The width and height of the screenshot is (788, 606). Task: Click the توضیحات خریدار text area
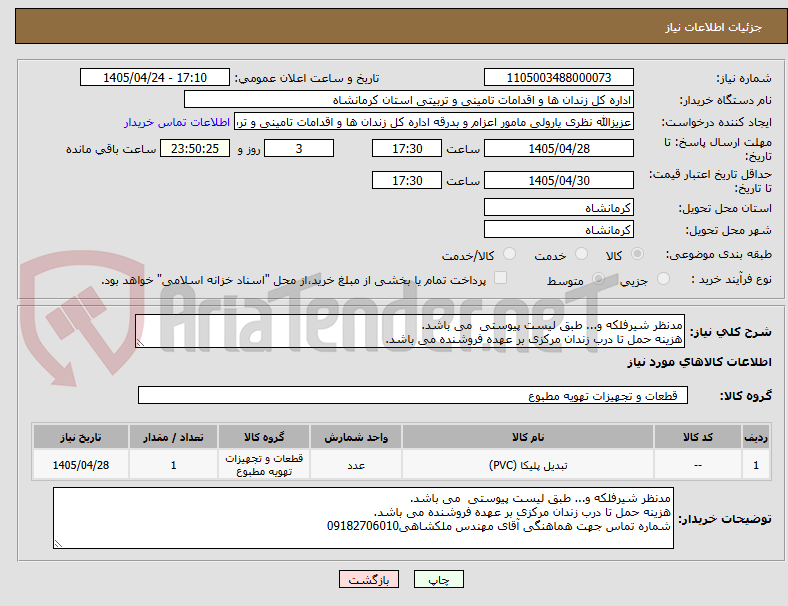[363, 518]
